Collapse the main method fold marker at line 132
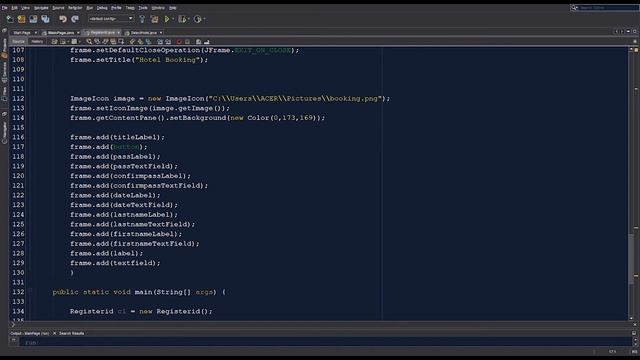Image resolution: width=640 pixels, height=360 pixels. point(30,292)
